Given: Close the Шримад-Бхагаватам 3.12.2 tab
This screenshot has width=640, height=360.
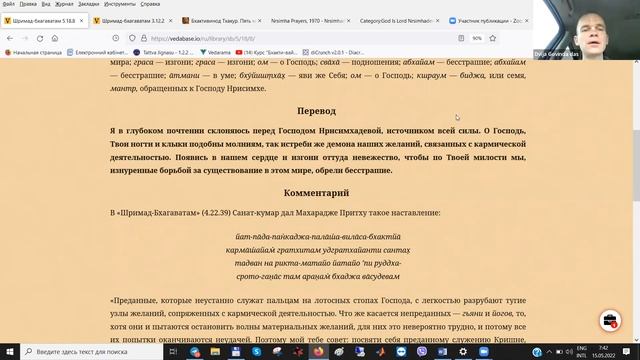Looking at the screenshot, I should pos(170,20).
